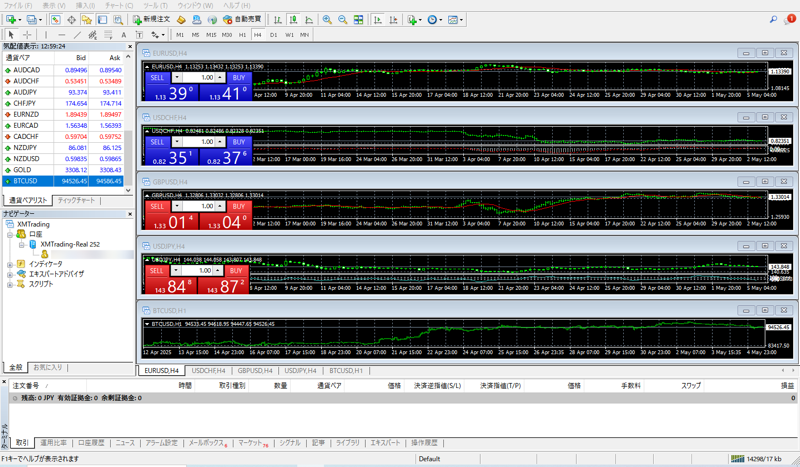Open the Arrows objects dropdown
800x467 pixels.
click(158, 35)
